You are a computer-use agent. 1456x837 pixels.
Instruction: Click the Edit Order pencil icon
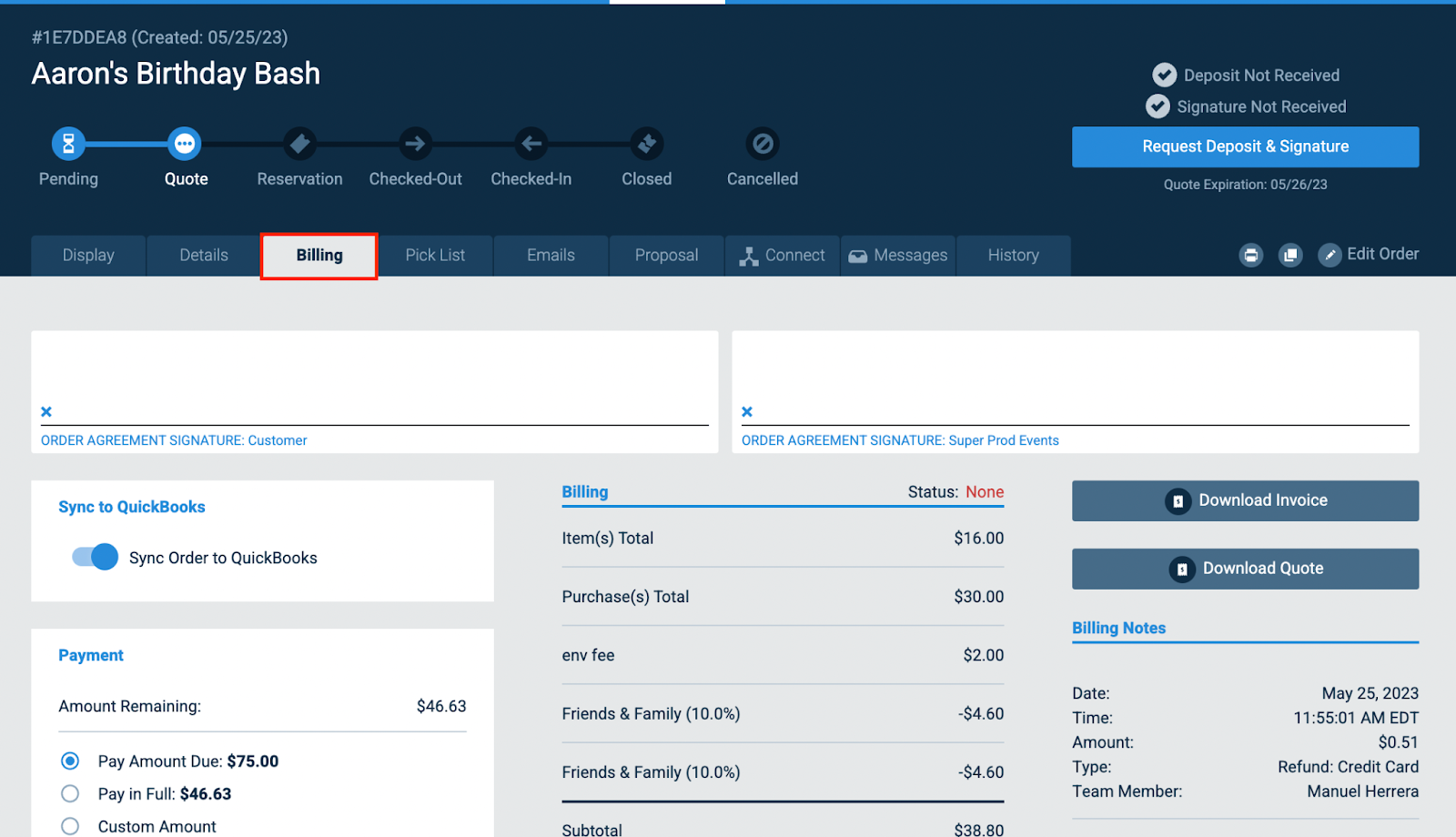(x=1330, y=255)
